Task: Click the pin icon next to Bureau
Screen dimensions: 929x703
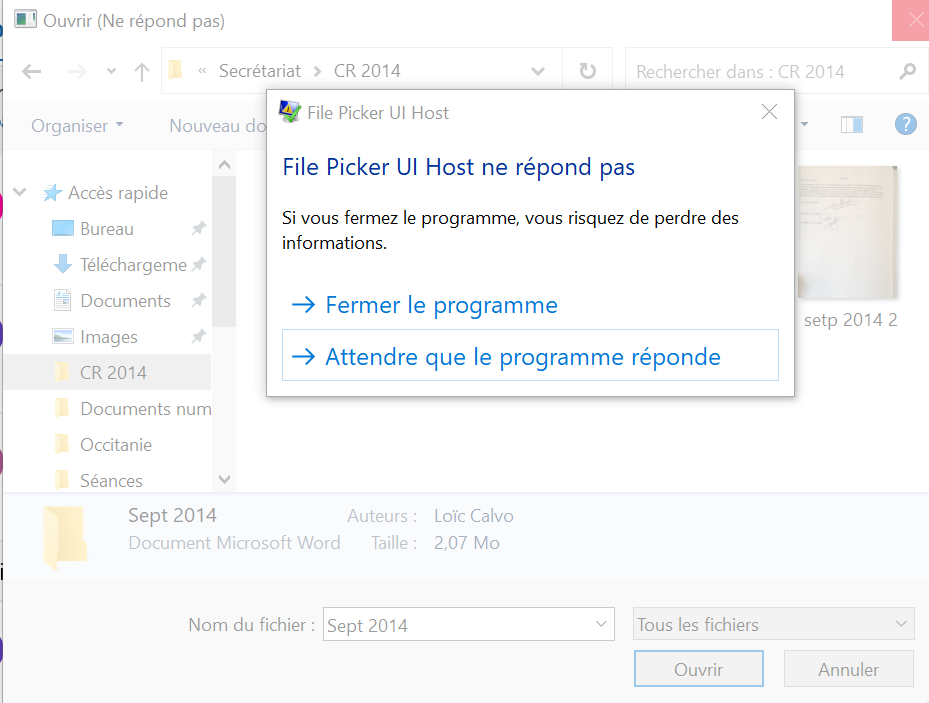Action: click(198, 228)
